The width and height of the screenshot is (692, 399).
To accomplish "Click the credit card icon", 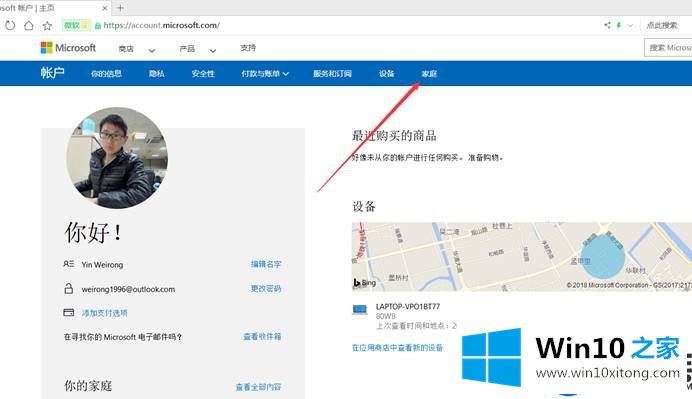I will pyautogui.click(x=68, y=312).
